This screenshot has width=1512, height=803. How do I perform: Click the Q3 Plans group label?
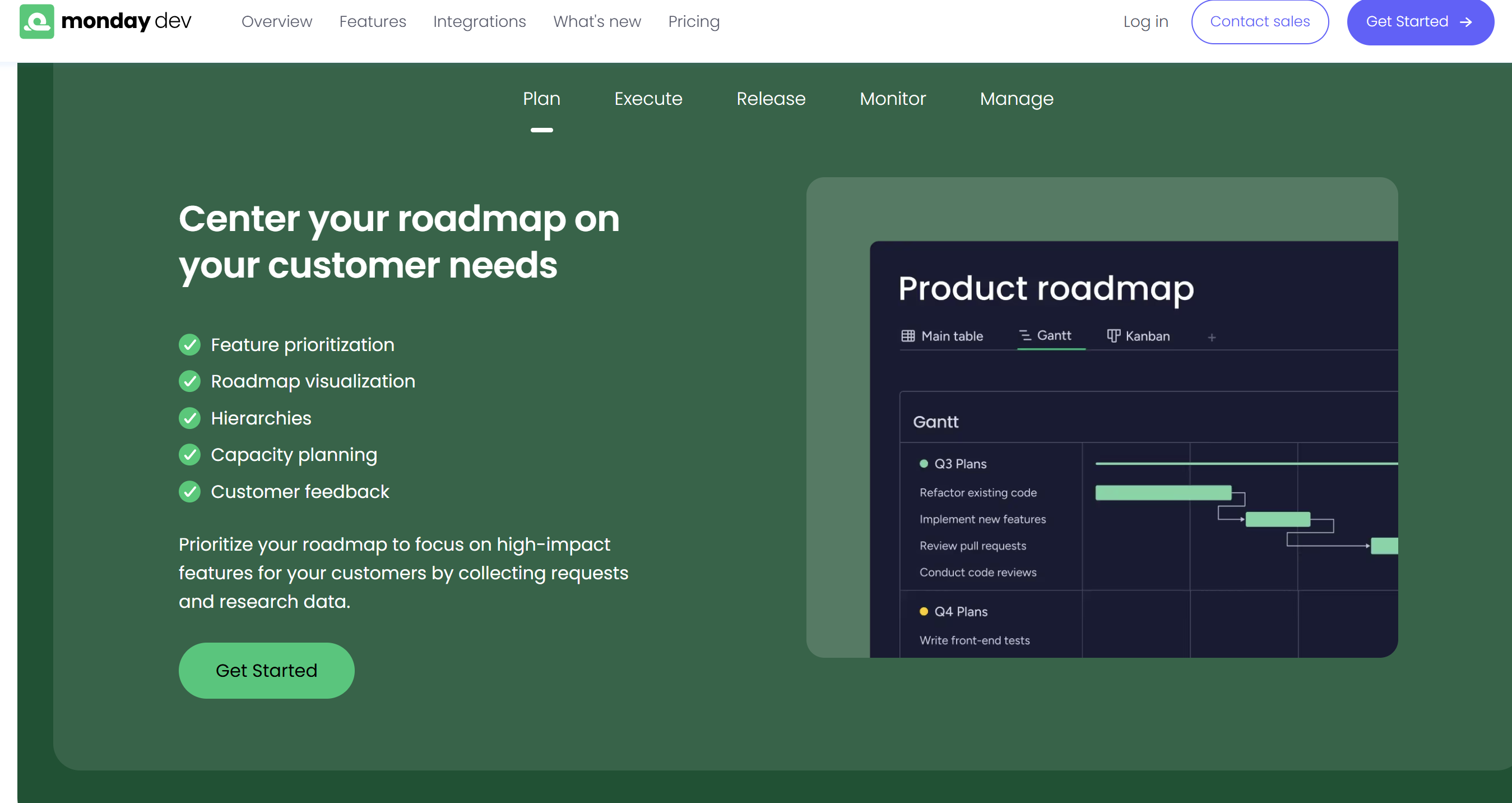960,464
